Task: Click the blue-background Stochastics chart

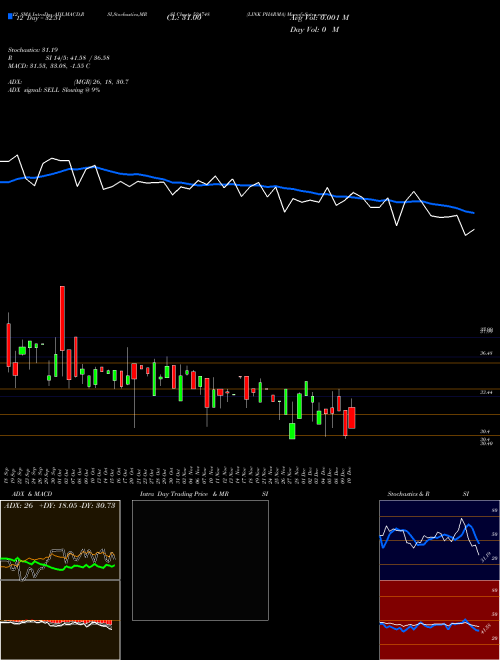Action: click(439, 540)
